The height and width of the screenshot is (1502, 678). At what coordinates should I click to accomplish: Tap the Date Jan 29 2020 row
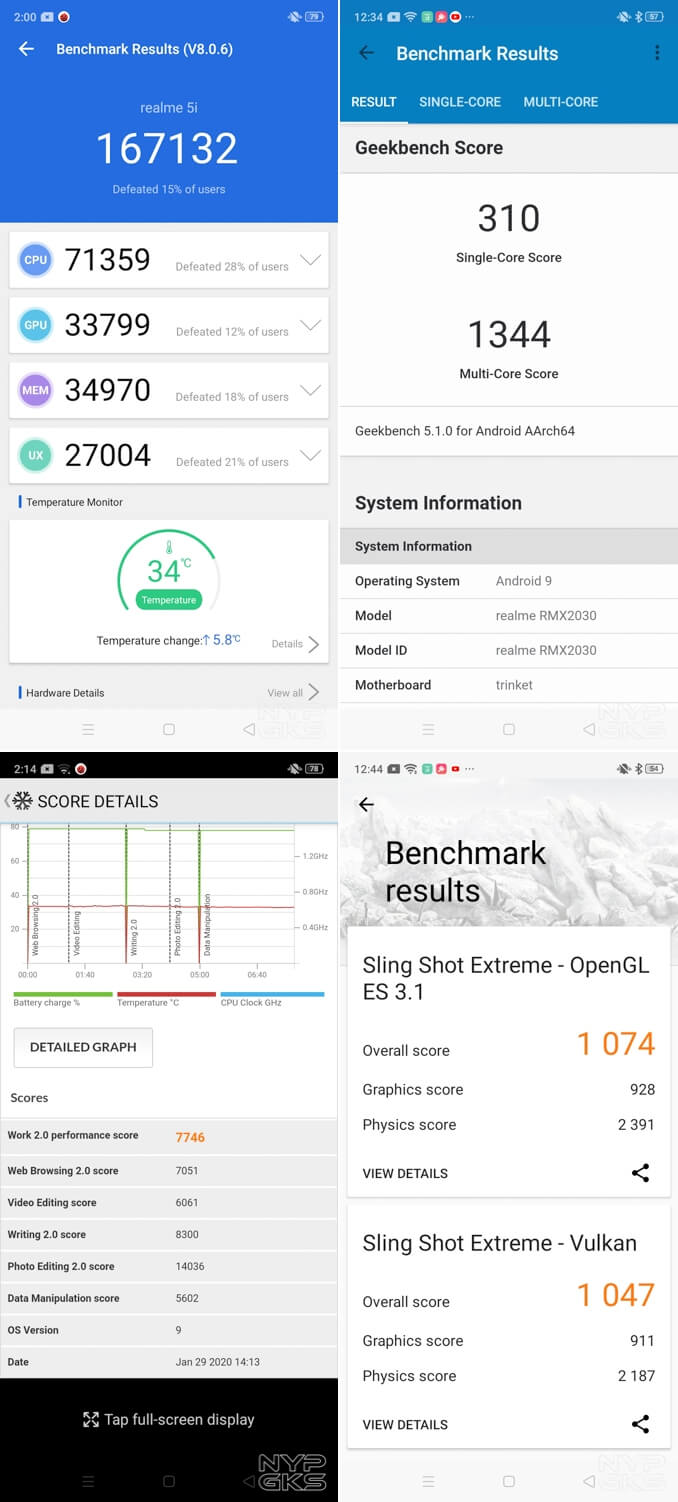(x=169, y=1362)
